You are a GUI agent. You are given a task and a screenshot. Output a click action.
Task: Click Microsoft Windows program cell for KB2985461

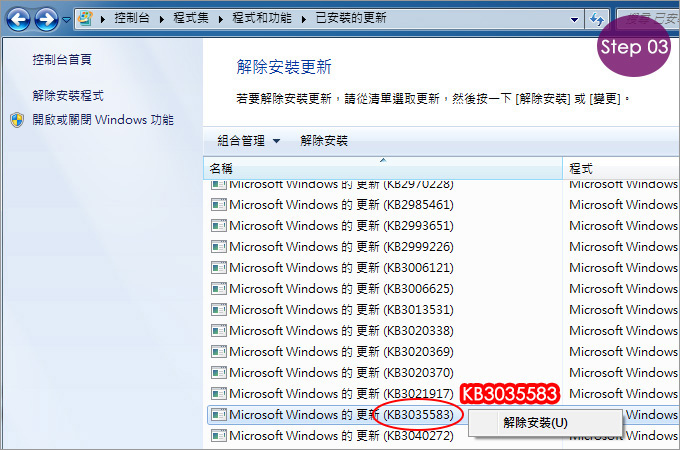[x=624, y=205]
